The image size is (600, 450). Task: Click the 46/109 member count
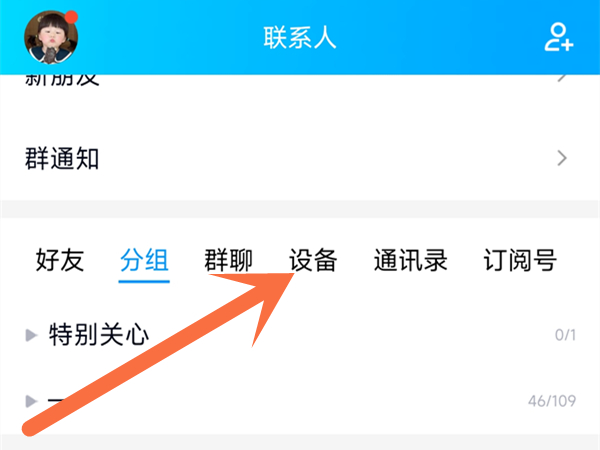552,401
